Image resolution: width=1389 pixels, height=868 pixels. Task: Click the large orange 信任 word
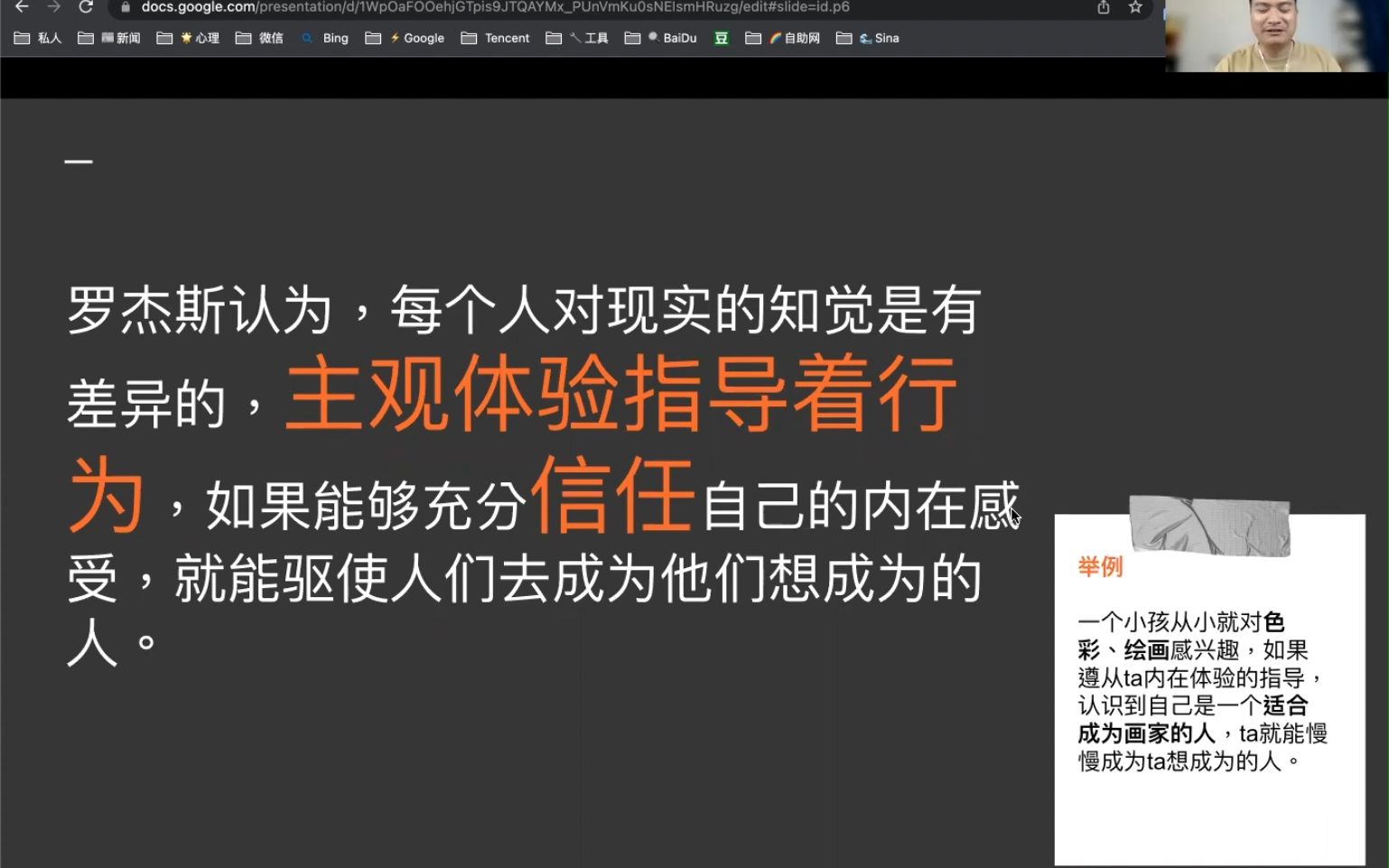[612, 494]
